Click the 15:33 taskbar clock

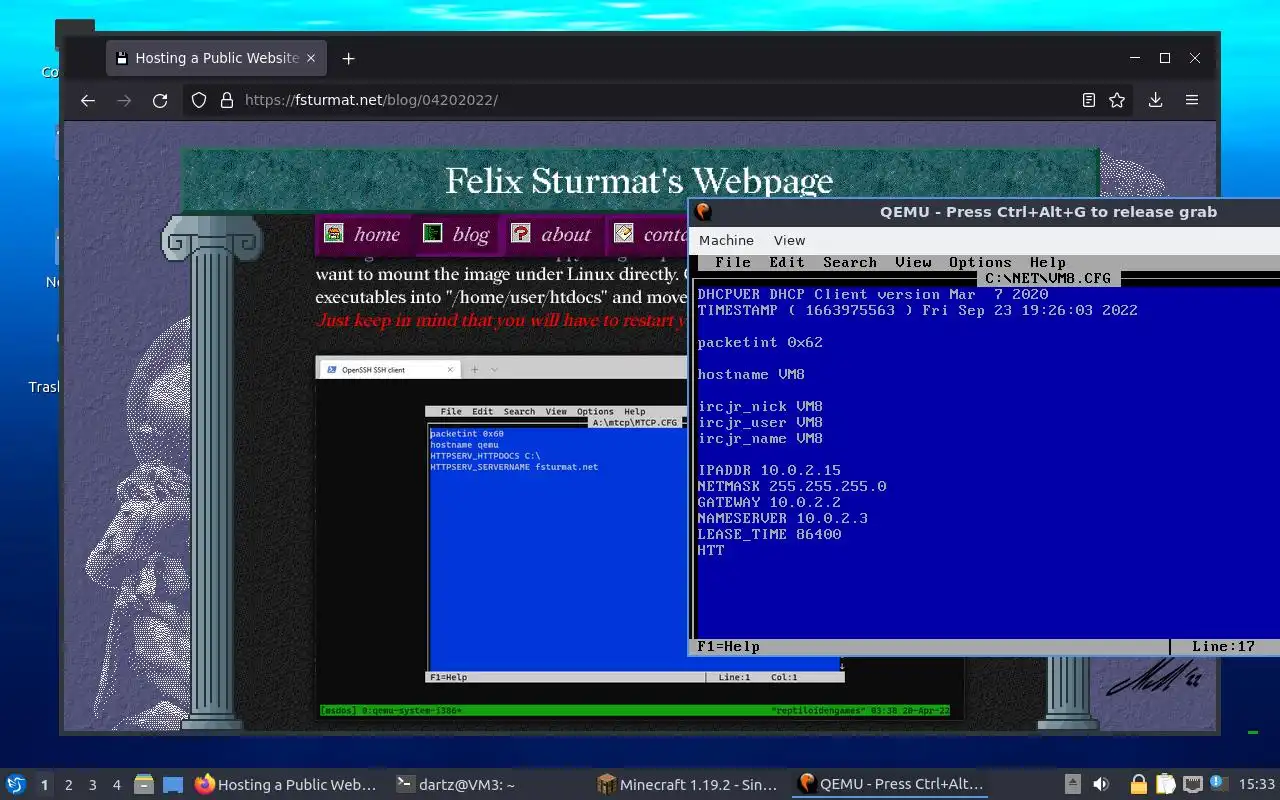1256,785
